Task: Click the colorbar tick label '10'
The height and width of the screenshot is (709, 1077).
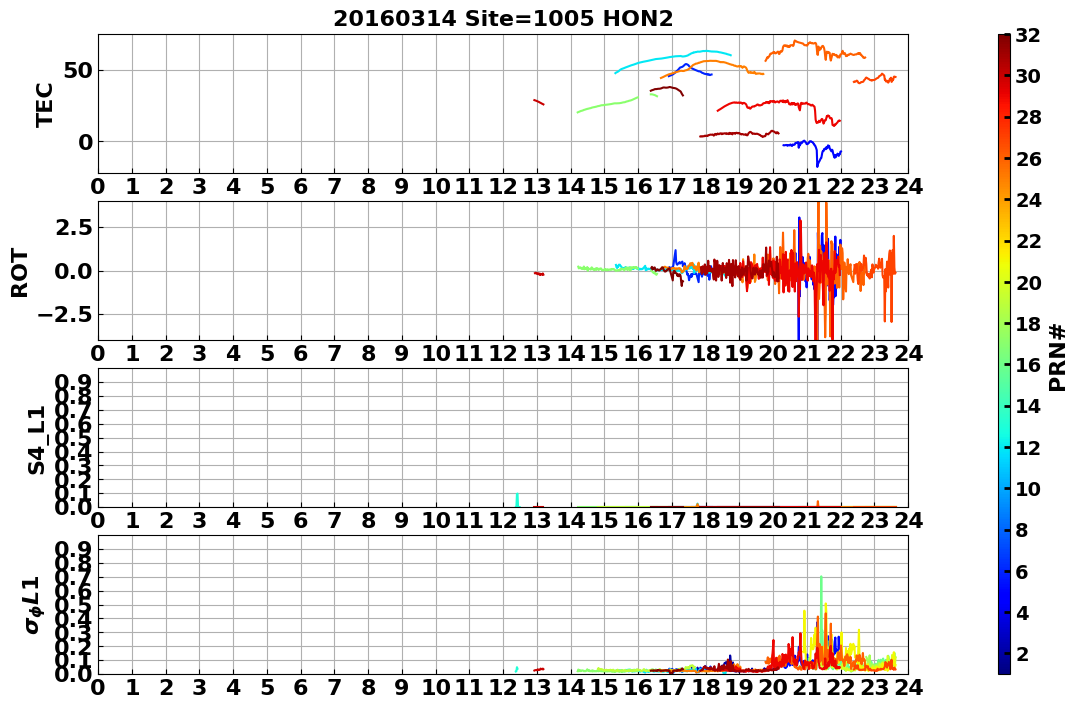Action: (1028, 488)
